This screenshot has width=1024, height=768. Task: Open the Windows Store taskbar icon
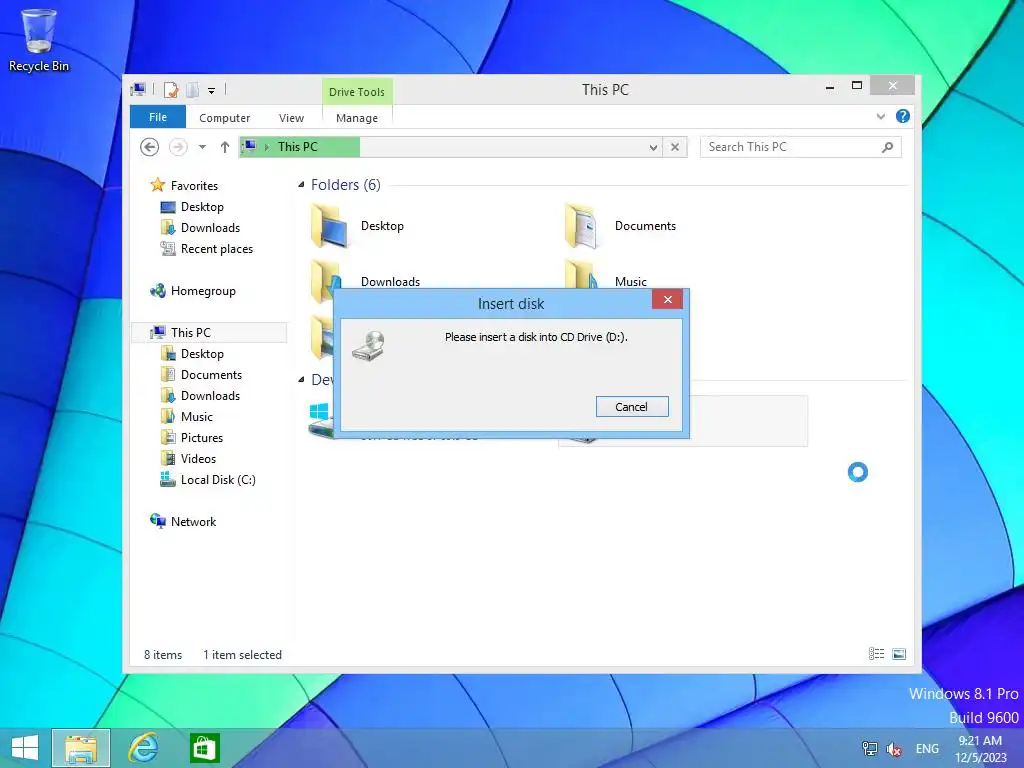tap(204, 748)
